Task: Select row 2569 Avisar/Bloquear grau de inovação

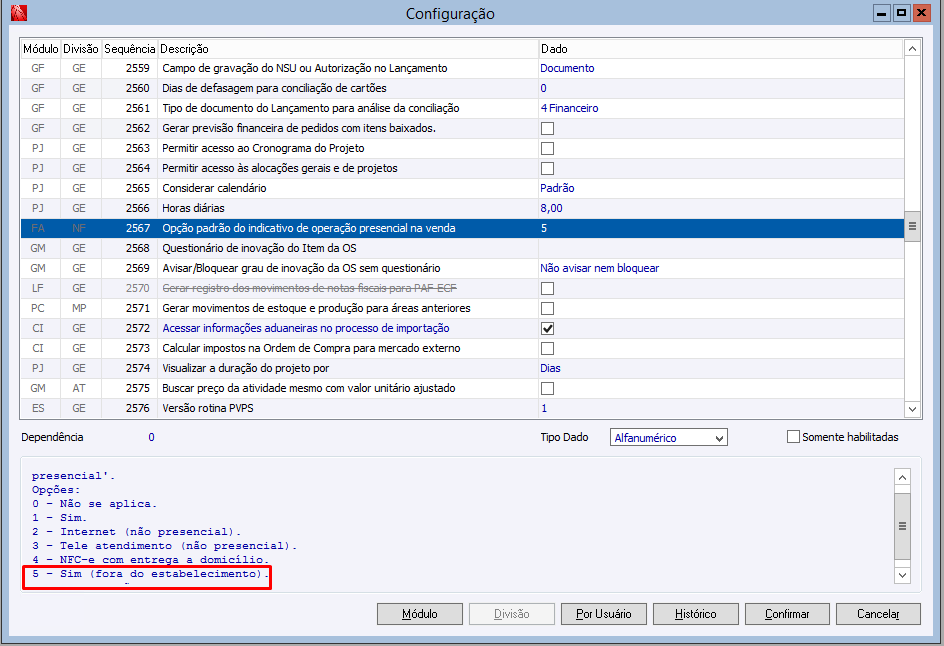Action: (x=462, y=269)
